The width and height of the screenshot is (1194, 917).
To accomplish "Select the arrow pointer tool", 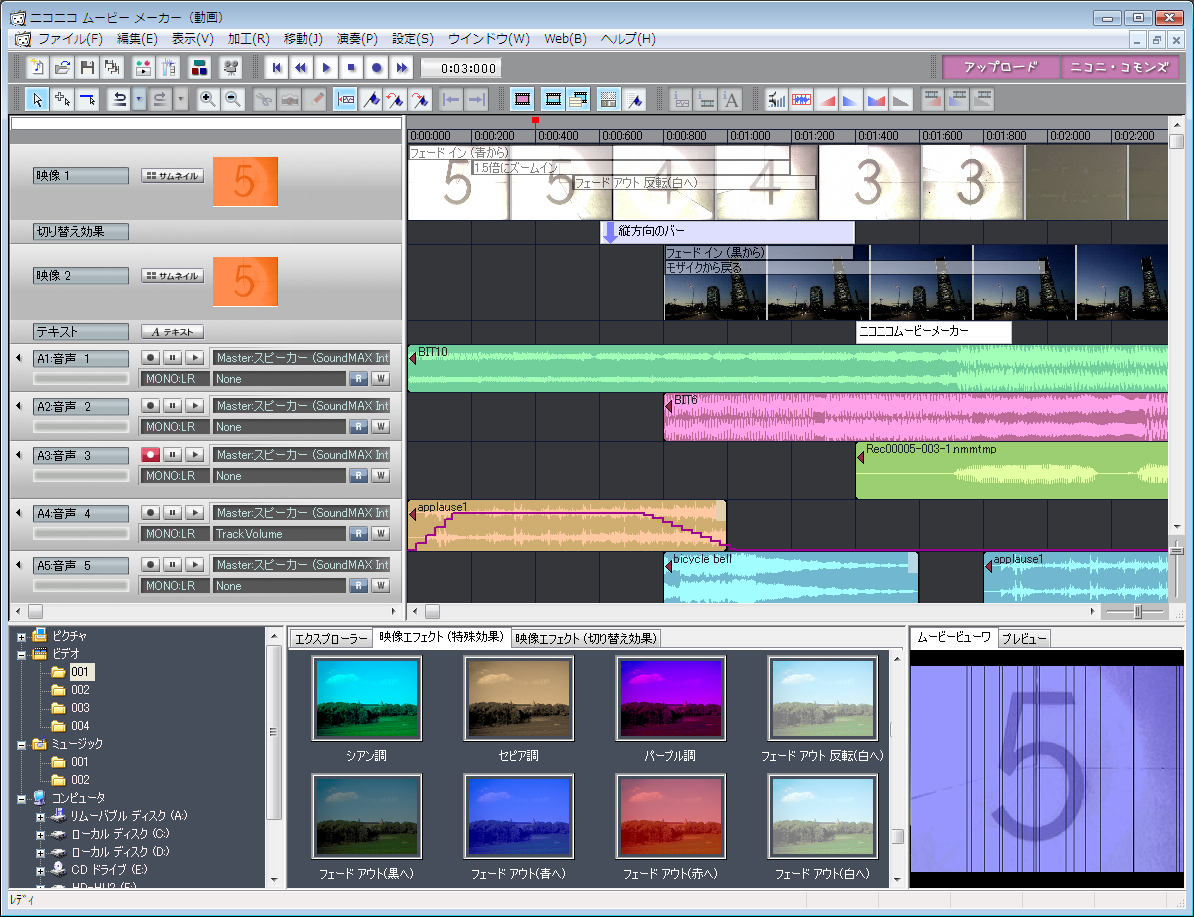I will 37,99.
